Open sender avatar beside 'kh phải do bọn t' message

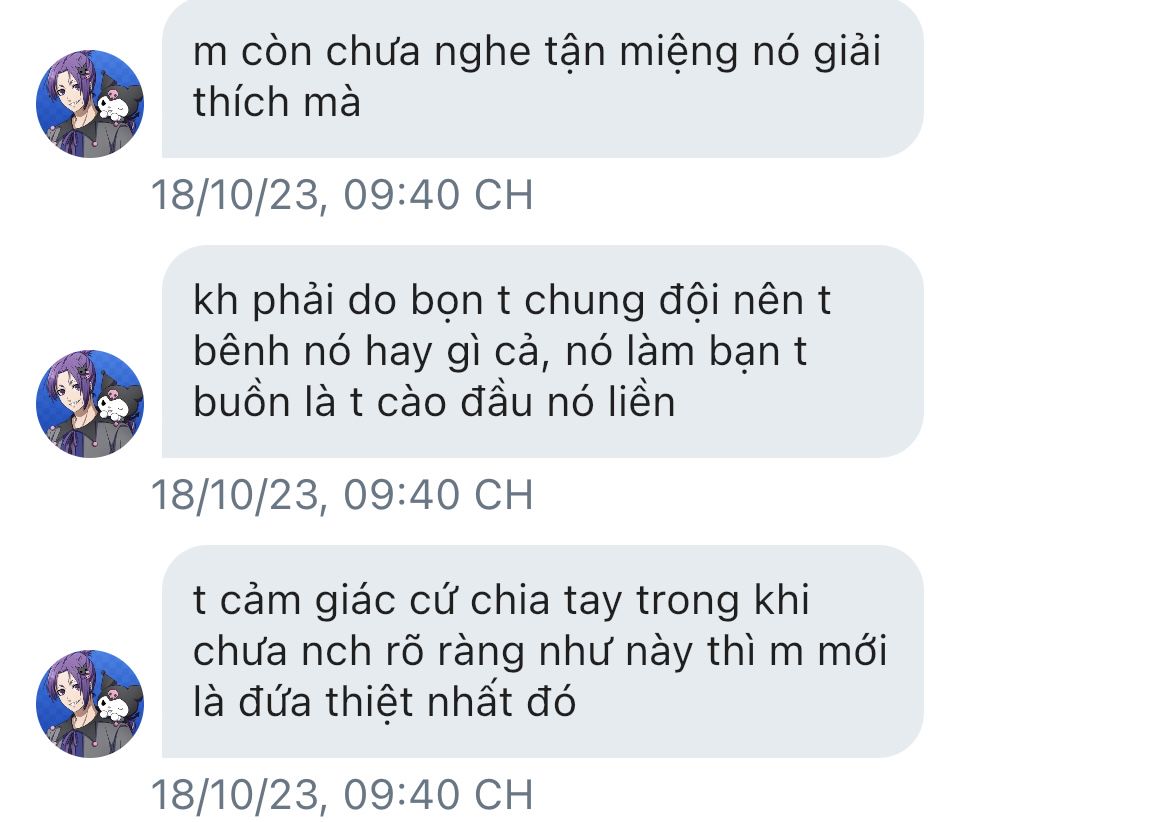pos(90,404)
